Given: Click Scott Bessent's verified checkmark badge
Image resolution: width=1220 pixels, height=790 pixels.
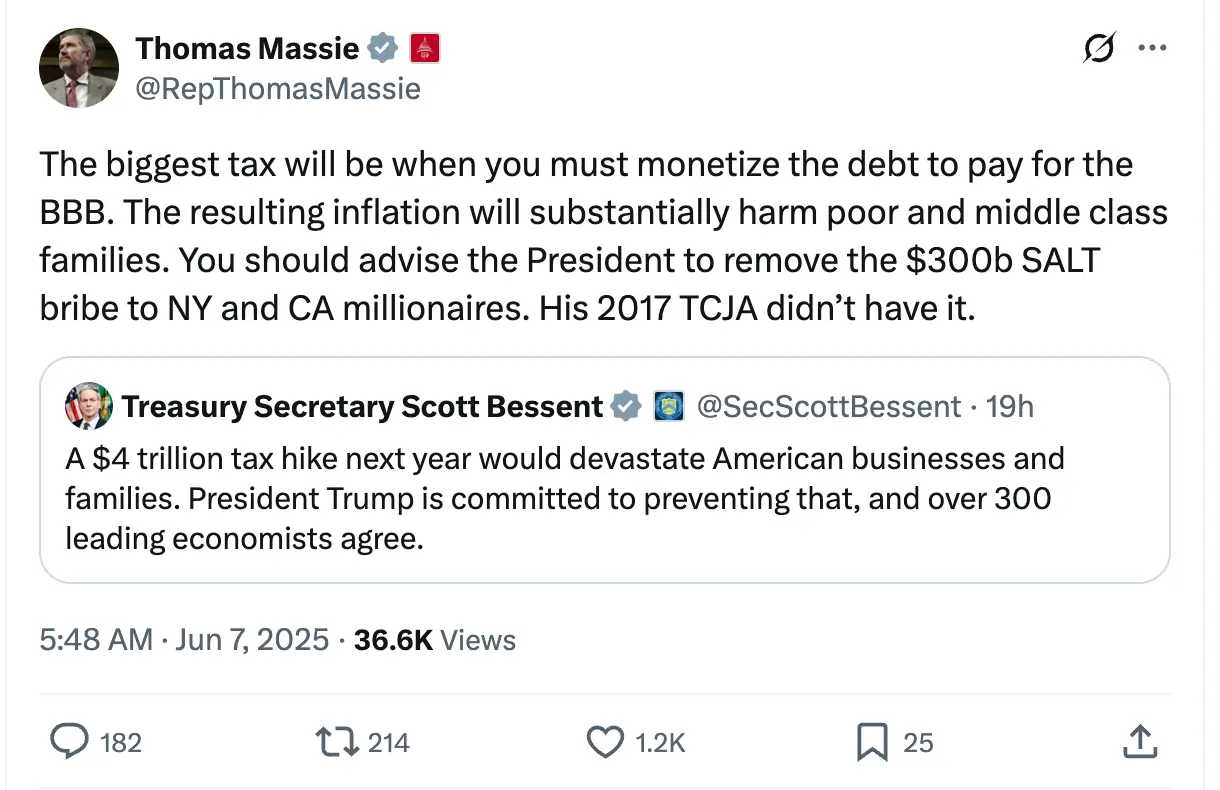Looking at the screenshot, I should [x=626, y=407].
